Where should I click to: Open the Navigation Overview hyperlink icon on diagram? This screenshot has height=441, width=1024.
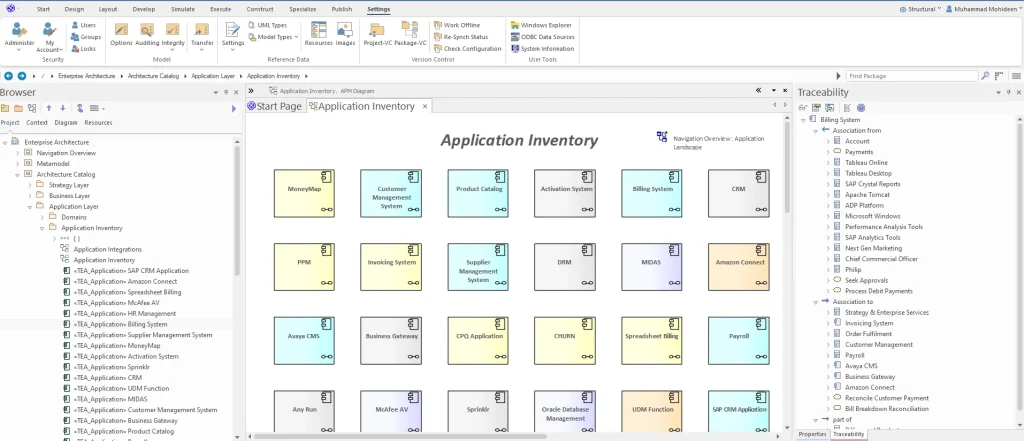pyautogui.click(x=662, y=137)
